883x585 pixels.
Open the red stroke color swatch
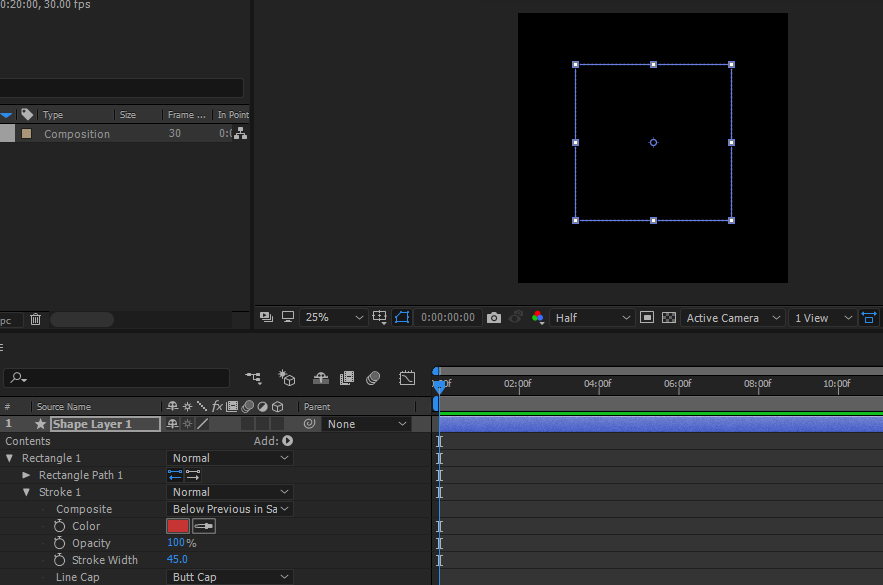click(x=178, y=526)
